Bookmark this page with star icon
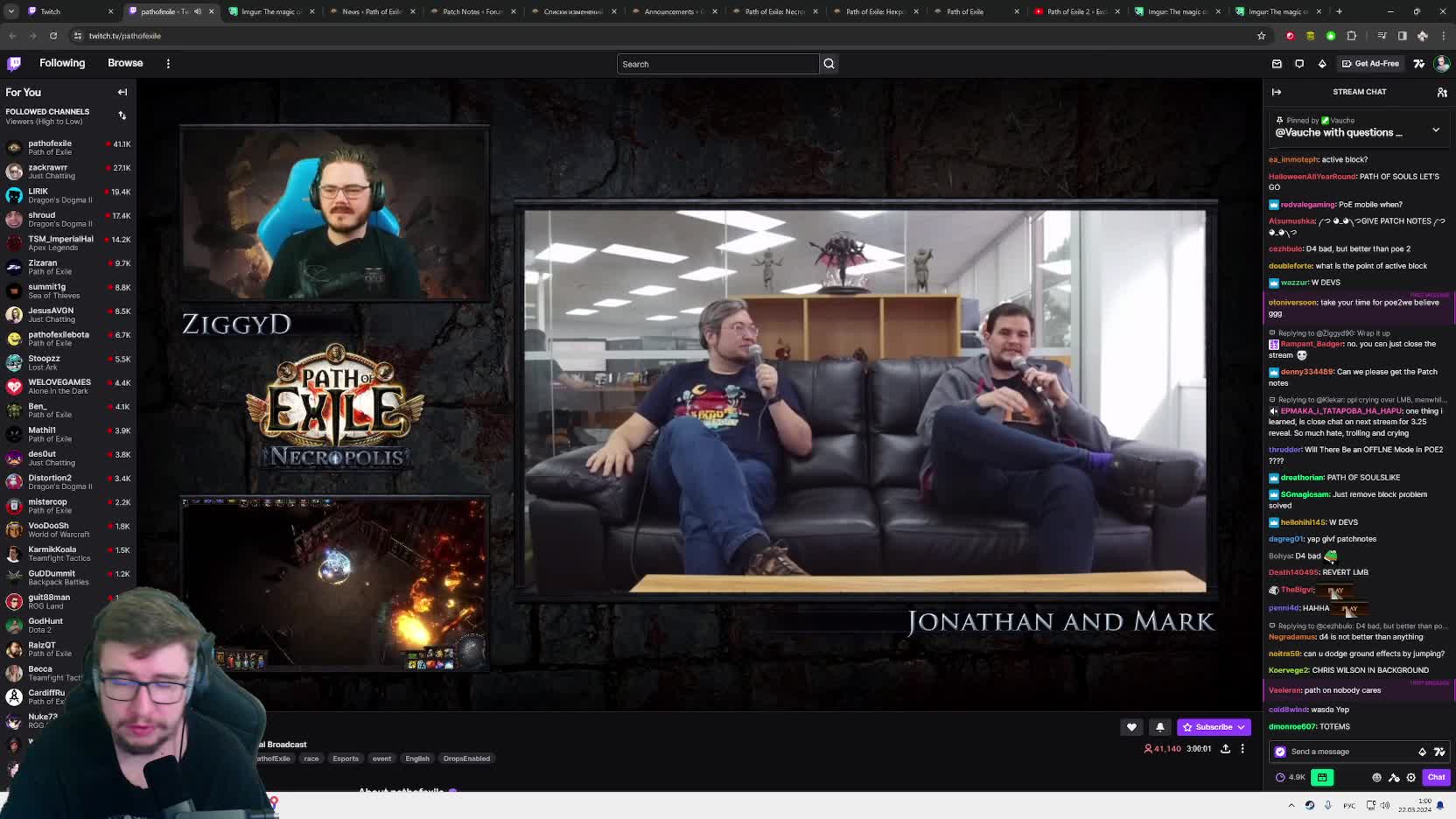 click(1261, 36)
